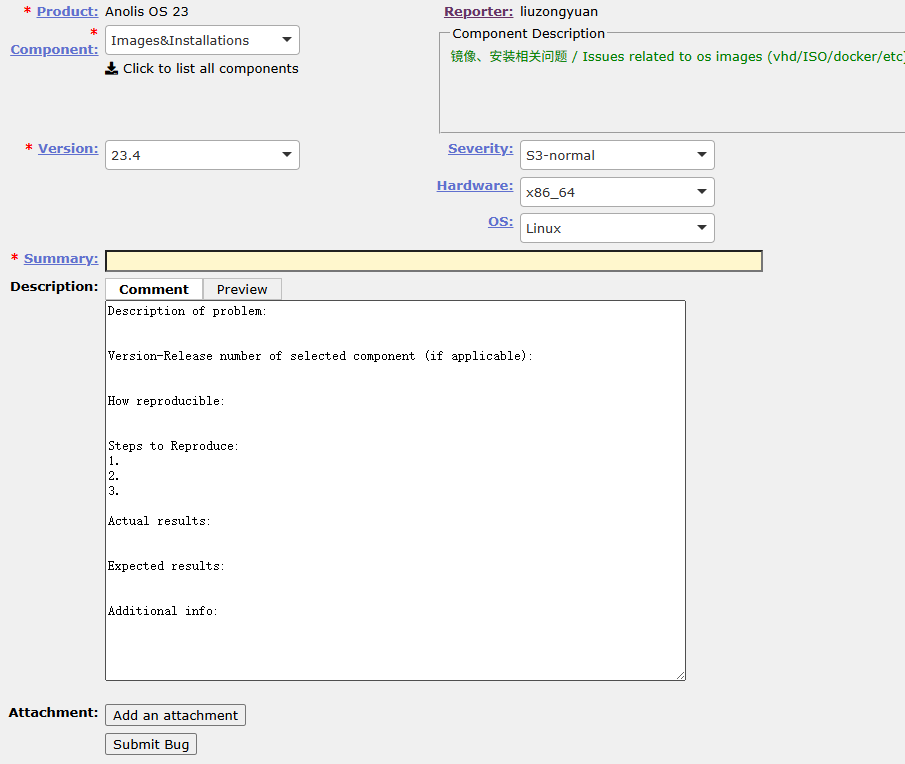The image size is (905, 764).
Task: Click the Add an attachment button
Action: (175, 715)
